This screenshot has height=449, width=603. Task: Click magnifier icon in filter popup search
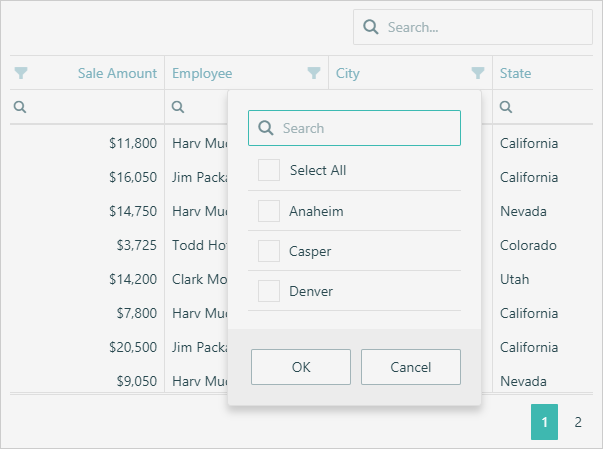266,128
